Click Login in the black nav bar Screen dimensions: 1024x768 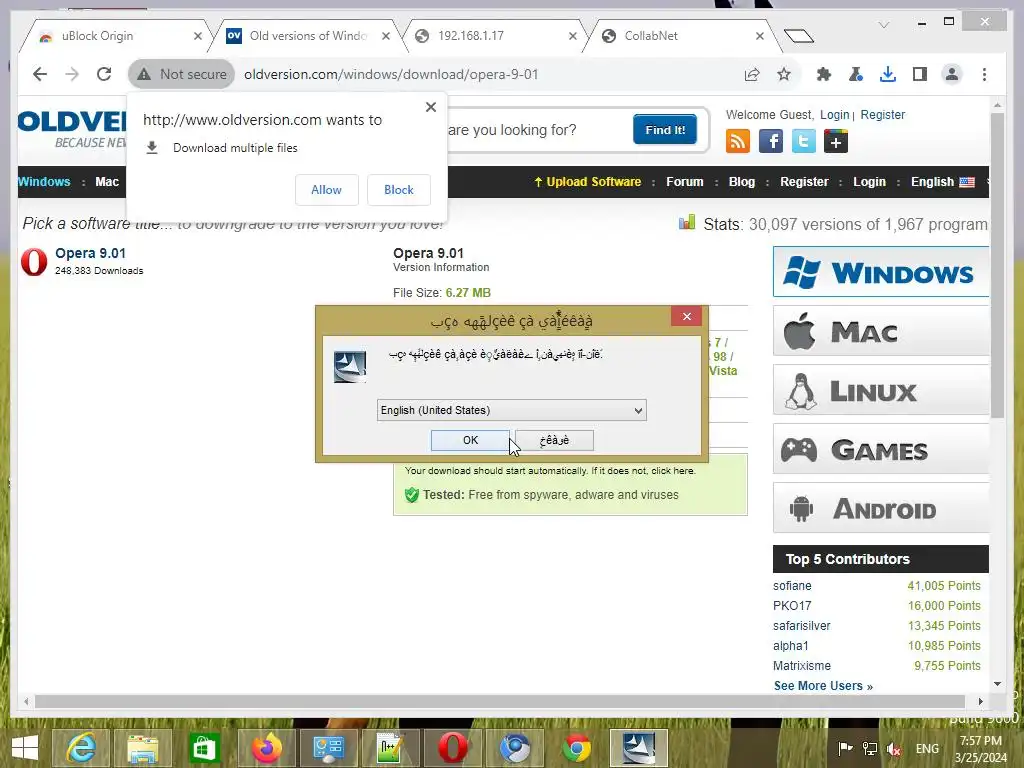pos(869,182)
